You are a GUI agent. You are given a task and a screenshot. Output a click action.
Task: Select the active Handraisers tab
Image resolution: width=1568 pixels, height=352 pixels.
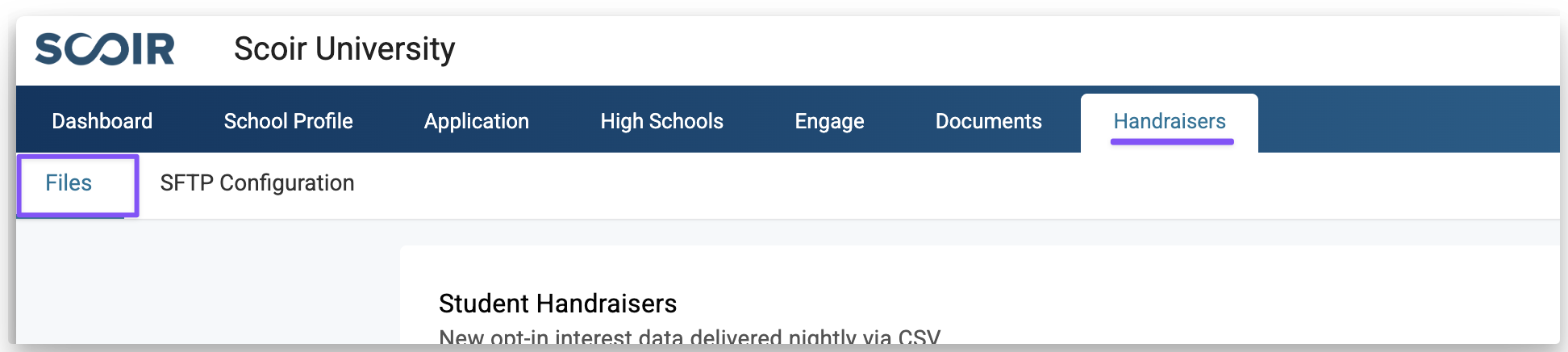1169,121
